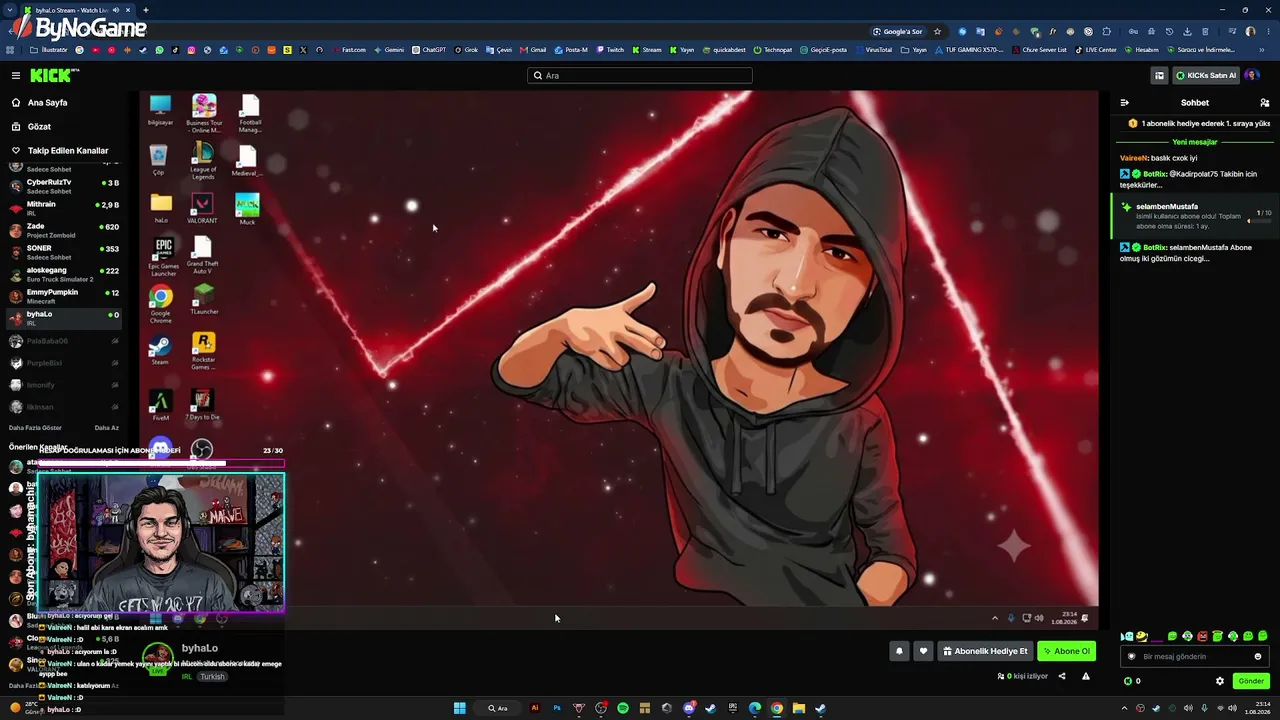
Task: Open the VirusTotal bookmark
Action: (x=873, y=50)
